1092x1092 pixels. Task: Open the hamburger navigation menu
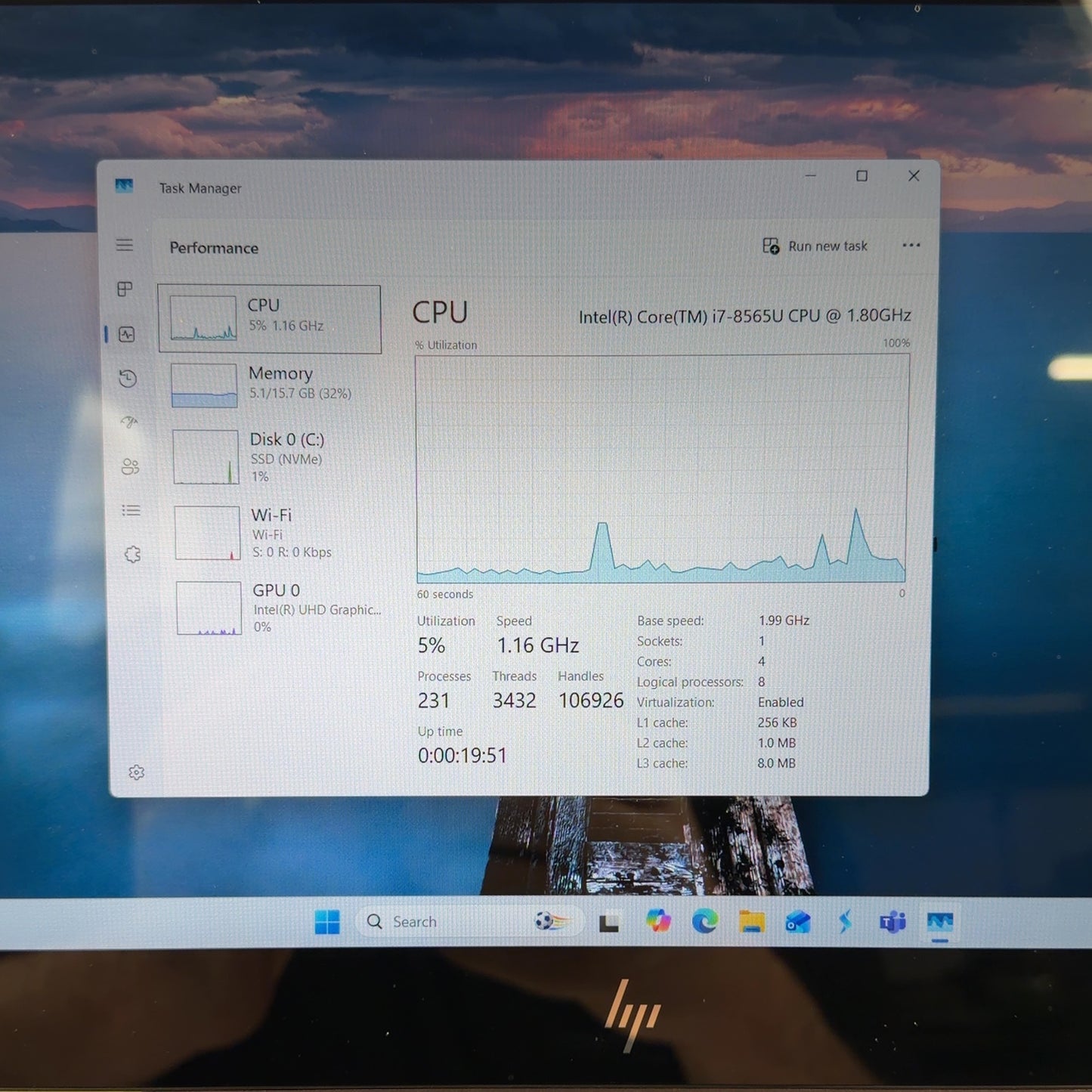click(x=125, y=245)
